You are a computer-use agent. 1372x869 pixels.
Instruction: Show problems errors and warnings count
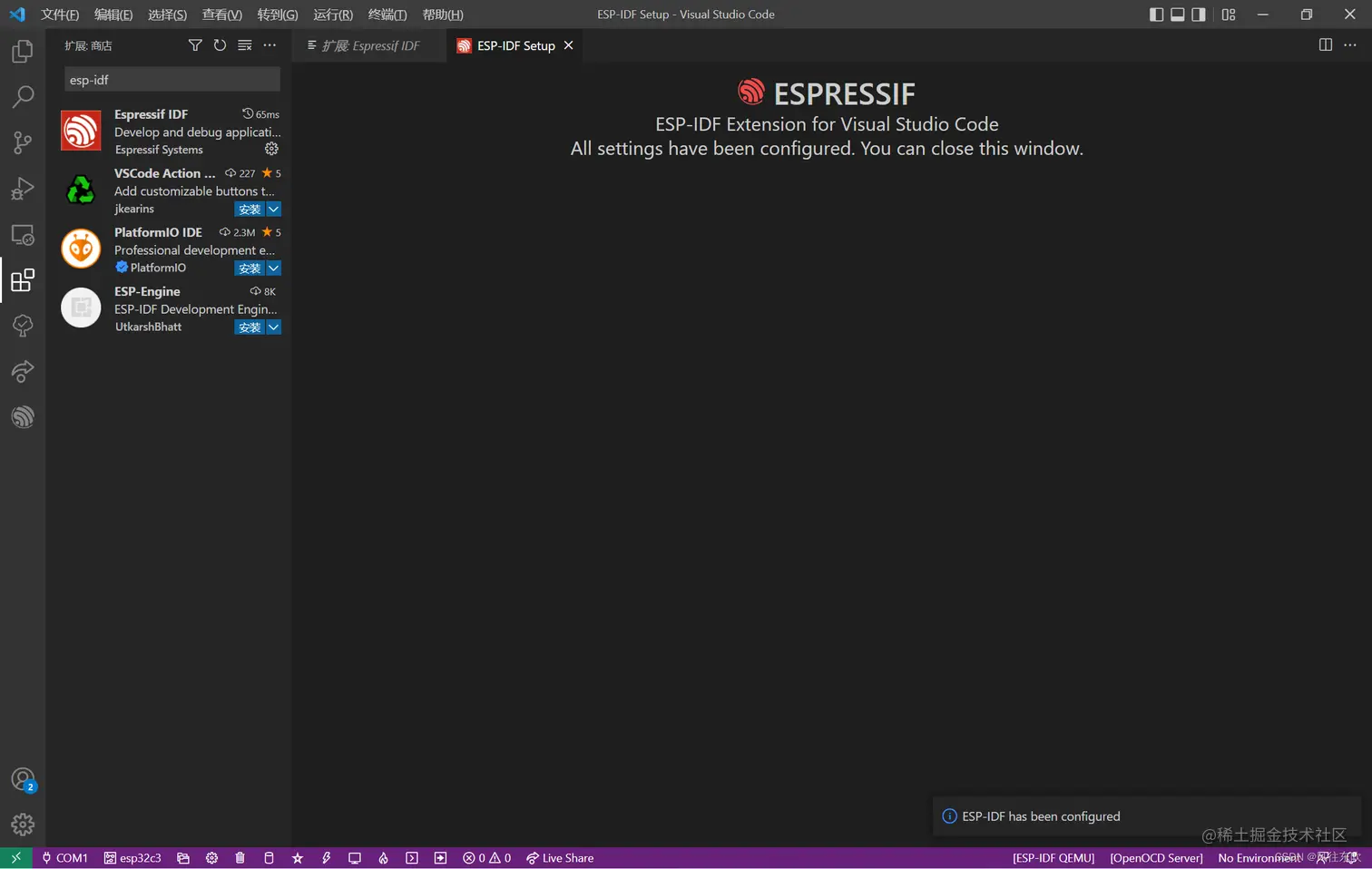(x=486, y=857)
